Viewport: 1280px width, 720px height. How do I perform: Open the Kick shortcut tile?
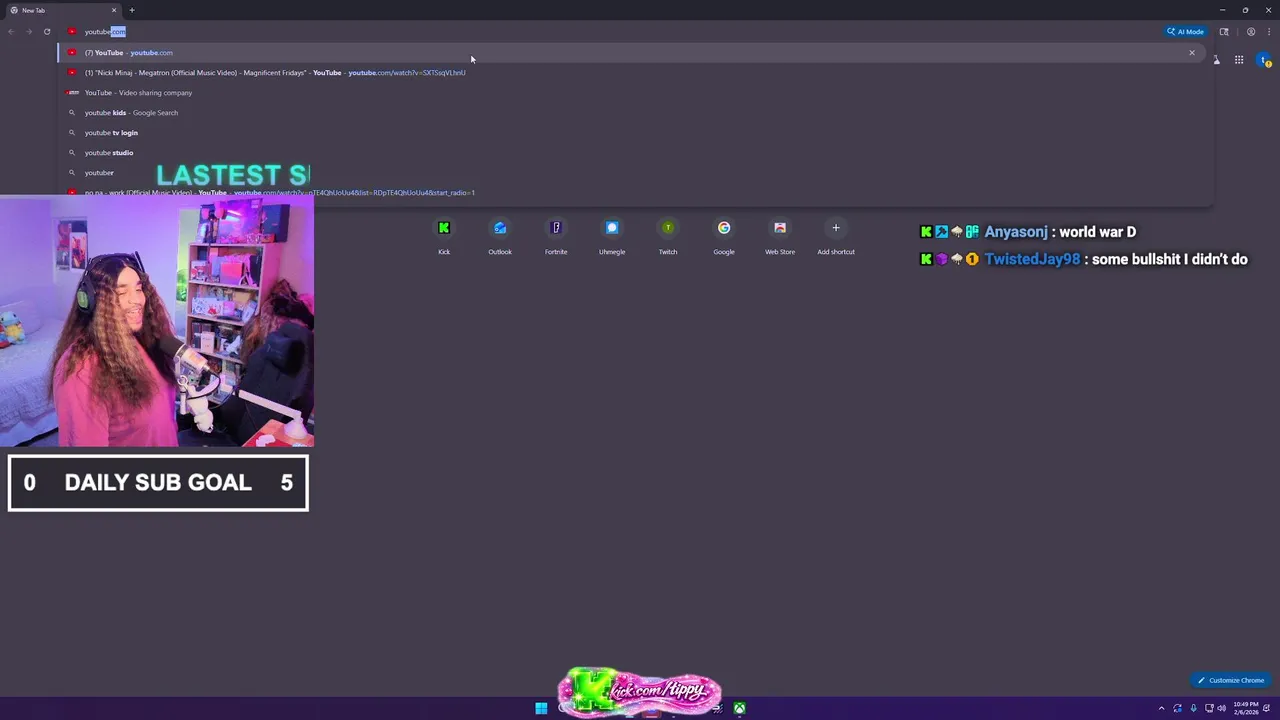pyautogui.click(x=444, y=237)
